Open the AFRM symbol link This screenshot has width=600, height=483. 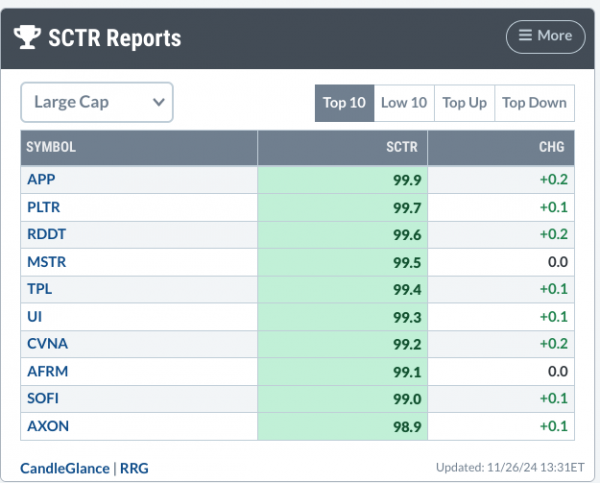(47, 371)
